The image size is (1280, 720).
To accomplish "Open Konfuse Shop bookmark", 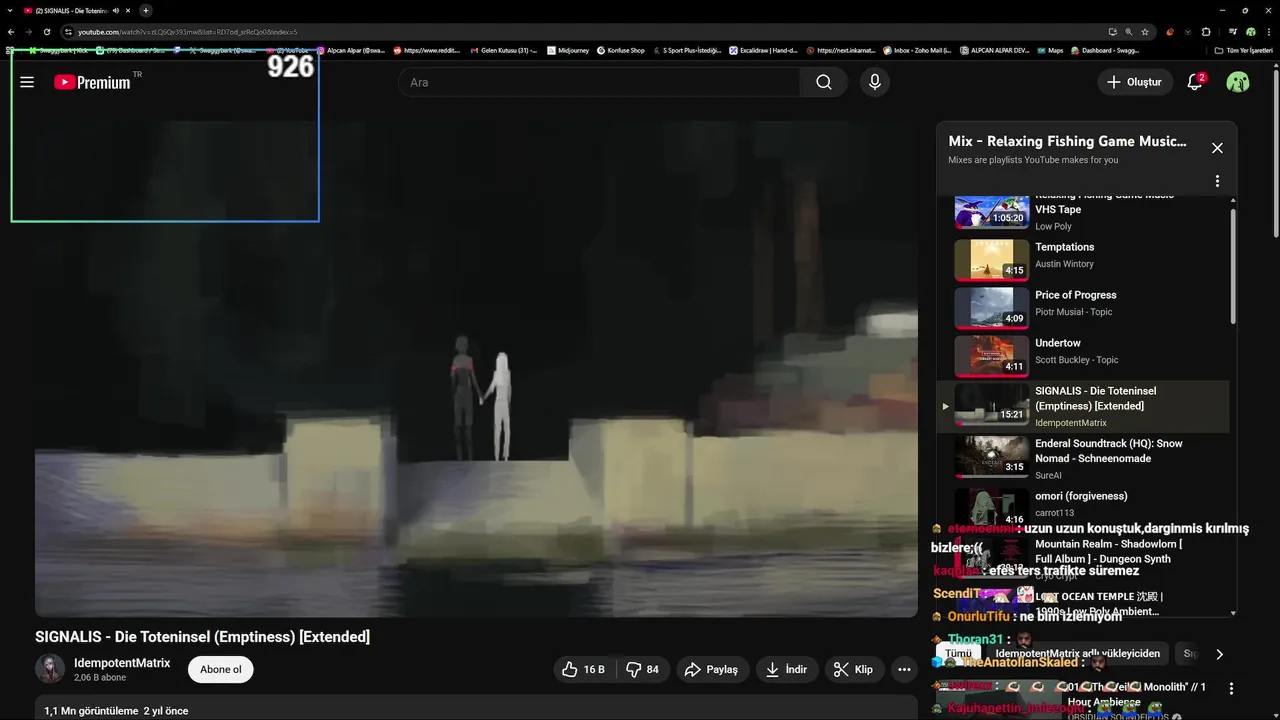I will coord(621,50).
